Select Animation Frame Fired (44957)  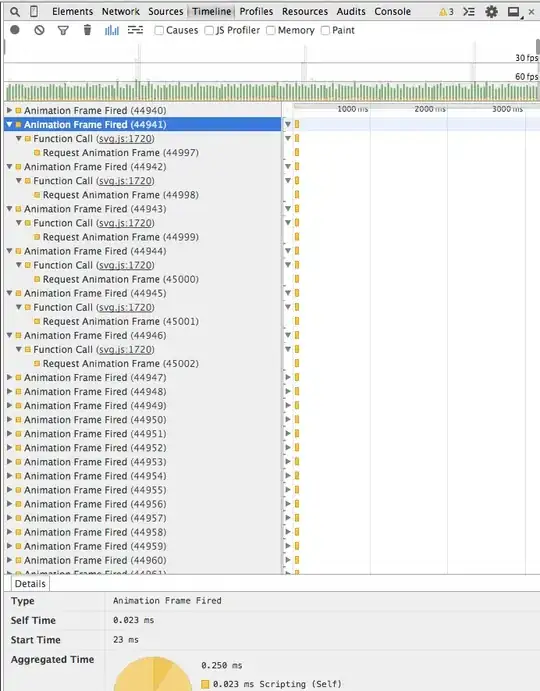click(95, 518)
